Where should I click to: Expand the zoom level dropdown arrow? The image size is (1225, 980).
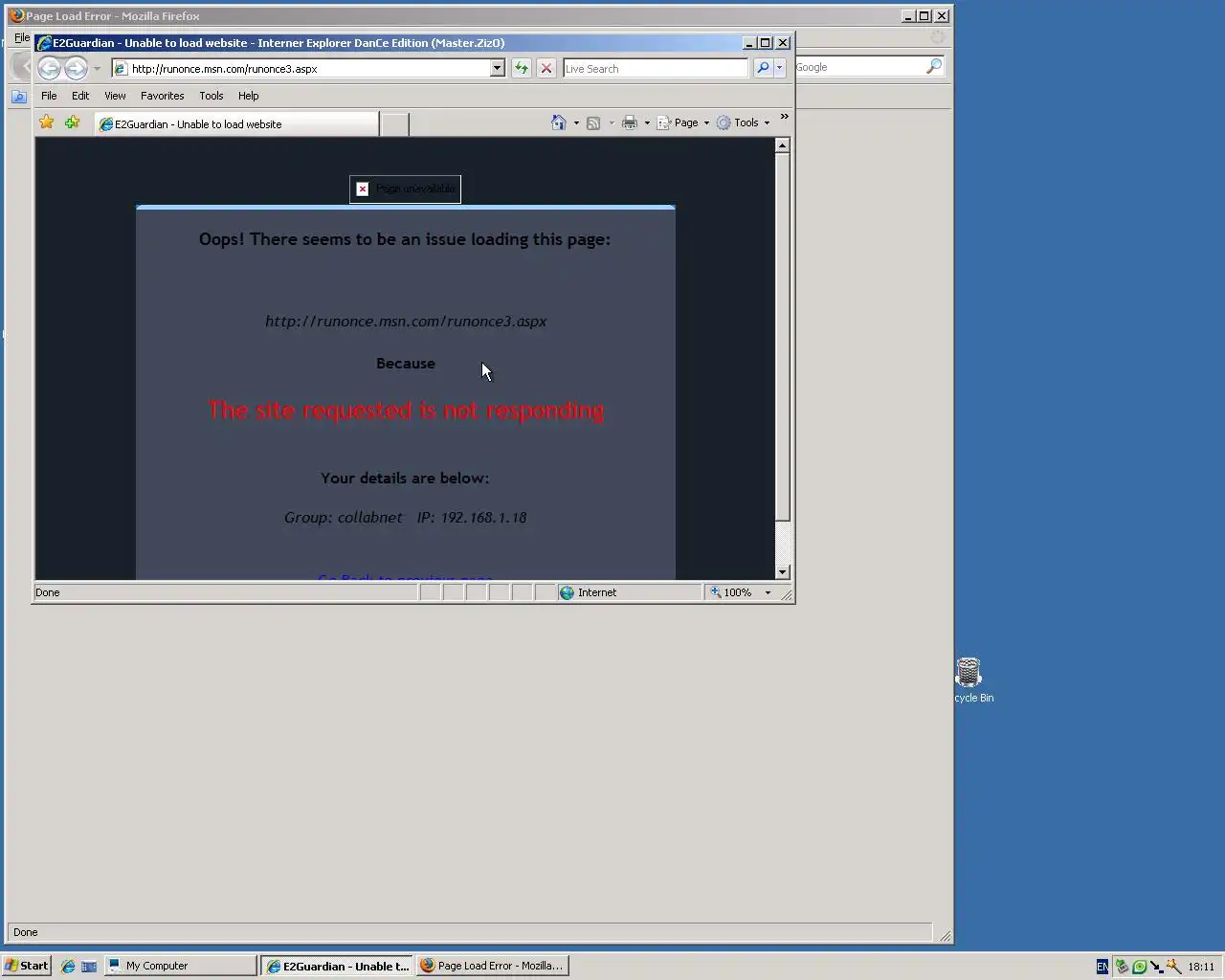click(768, 592)
